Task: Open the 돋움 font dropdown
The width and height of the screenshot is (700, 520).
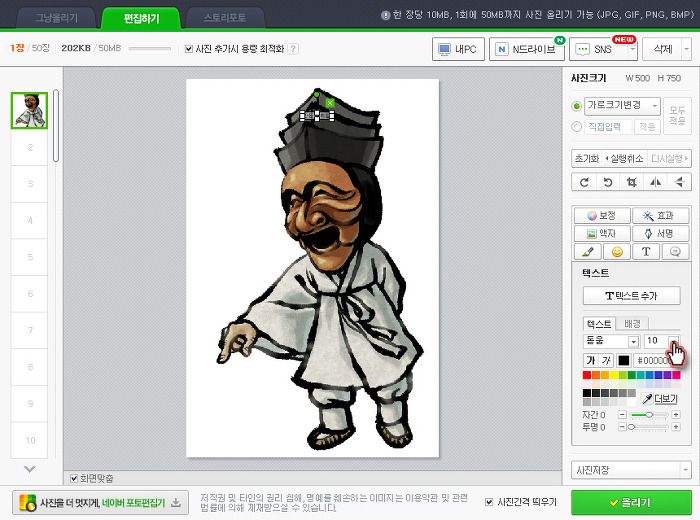Action: click(x=611, y=341)
